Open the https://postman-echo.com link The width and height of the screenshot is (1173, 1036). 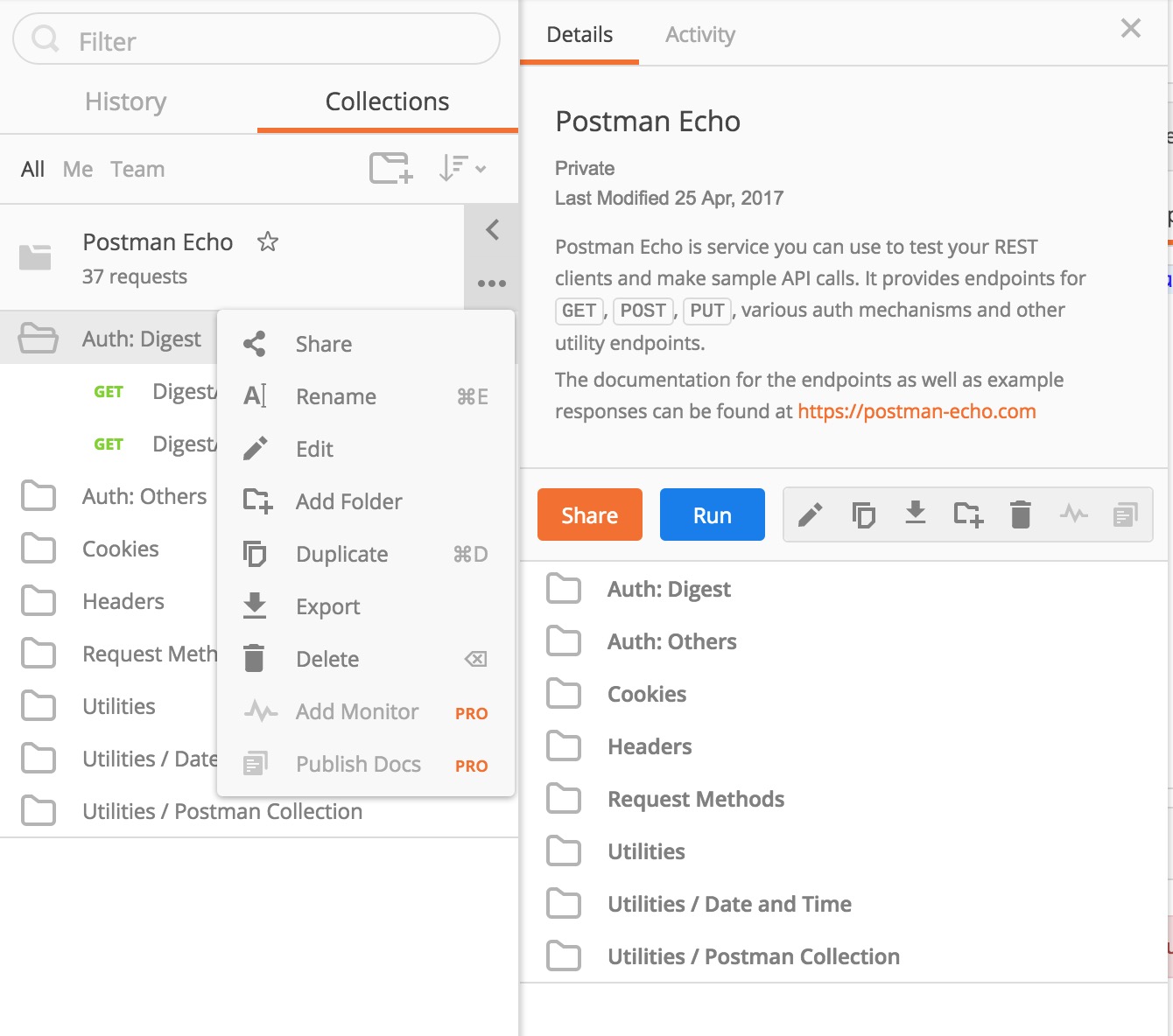coord(917,411)
